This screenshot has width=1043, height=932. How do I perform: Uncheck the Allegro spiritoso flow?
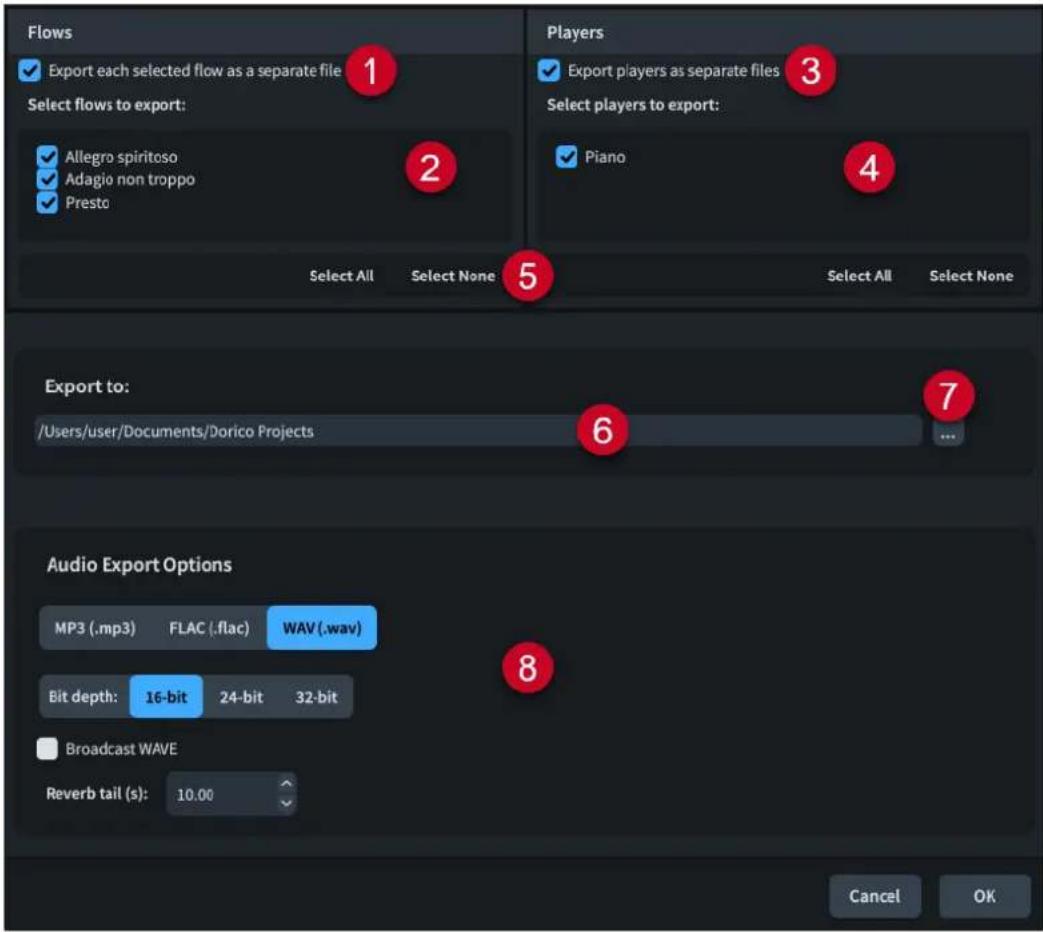[x=47, y=157]
